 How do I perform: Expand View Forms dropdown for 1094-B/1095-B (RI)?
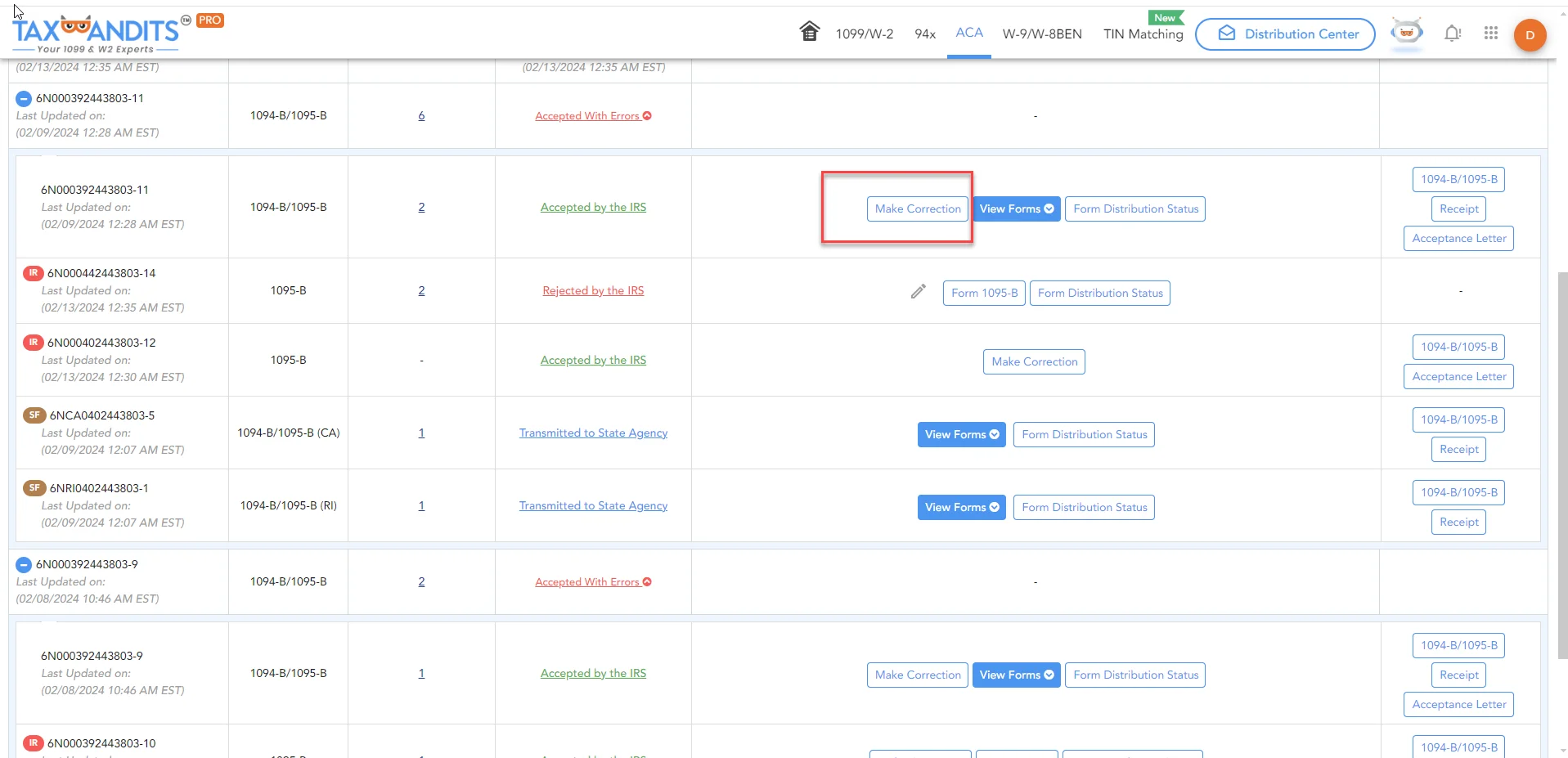[x=961, y=508]
